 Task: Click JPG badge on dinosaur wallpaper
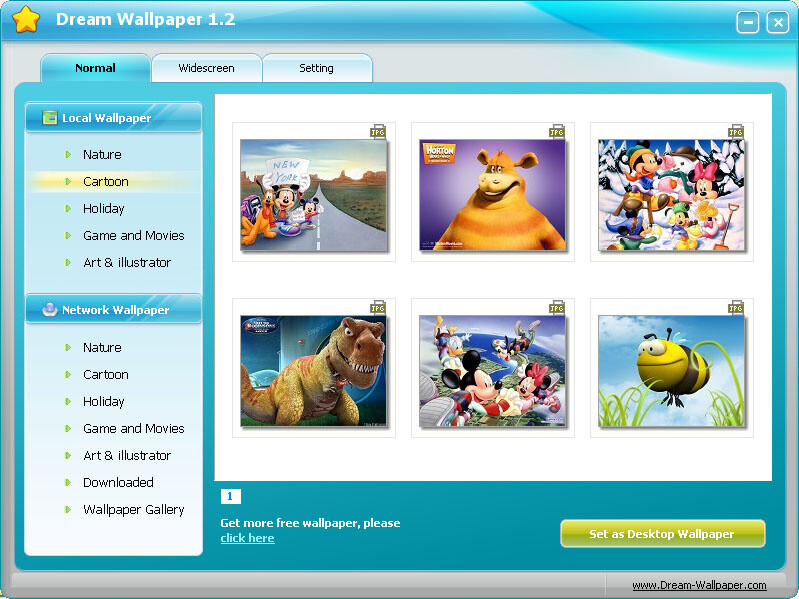(x=378, y=308)
